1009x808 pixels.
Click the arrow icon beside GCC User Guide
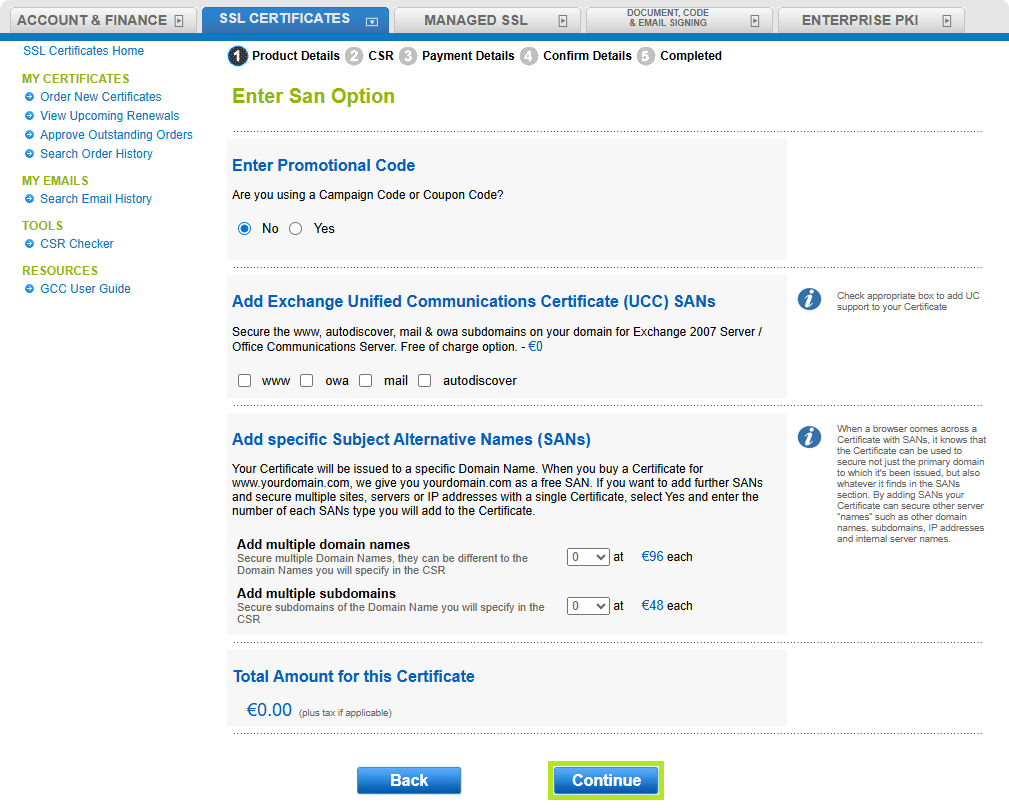point(30,289)
